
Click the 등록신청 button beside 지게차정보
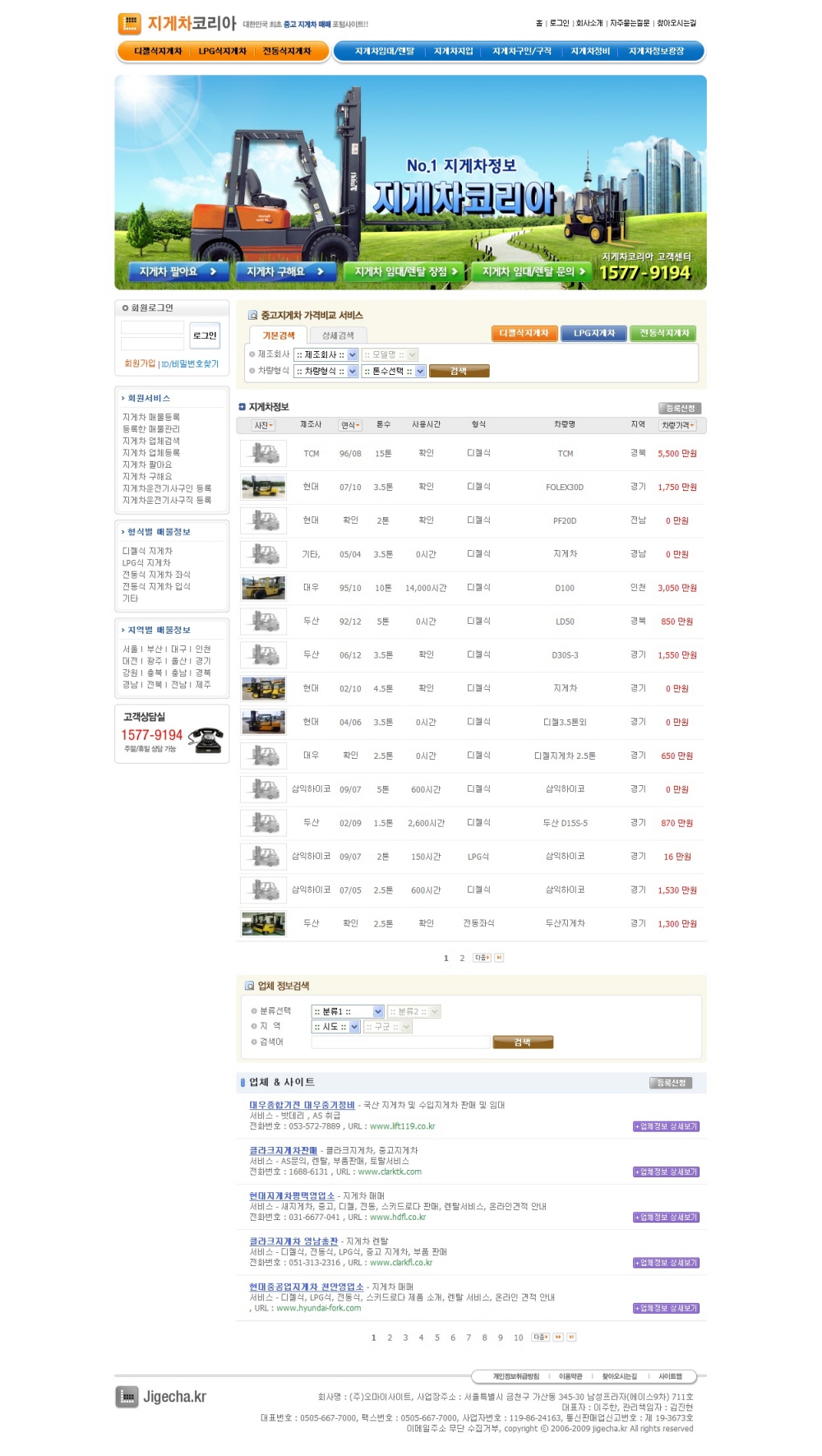[x=679, y=409]
